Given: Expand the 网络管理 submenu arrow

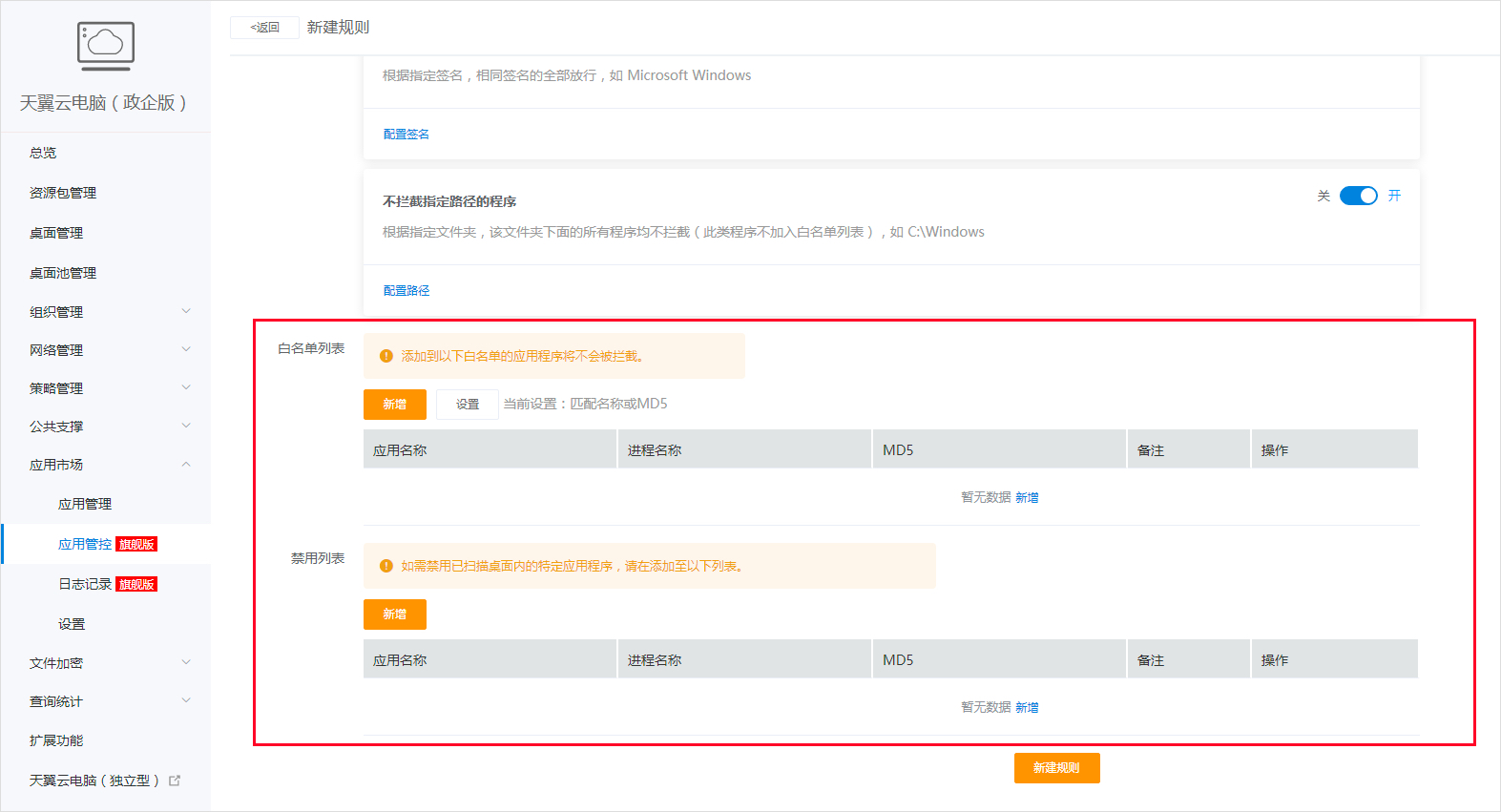Looking at the screenshot, I should click(x=186, y=349).
